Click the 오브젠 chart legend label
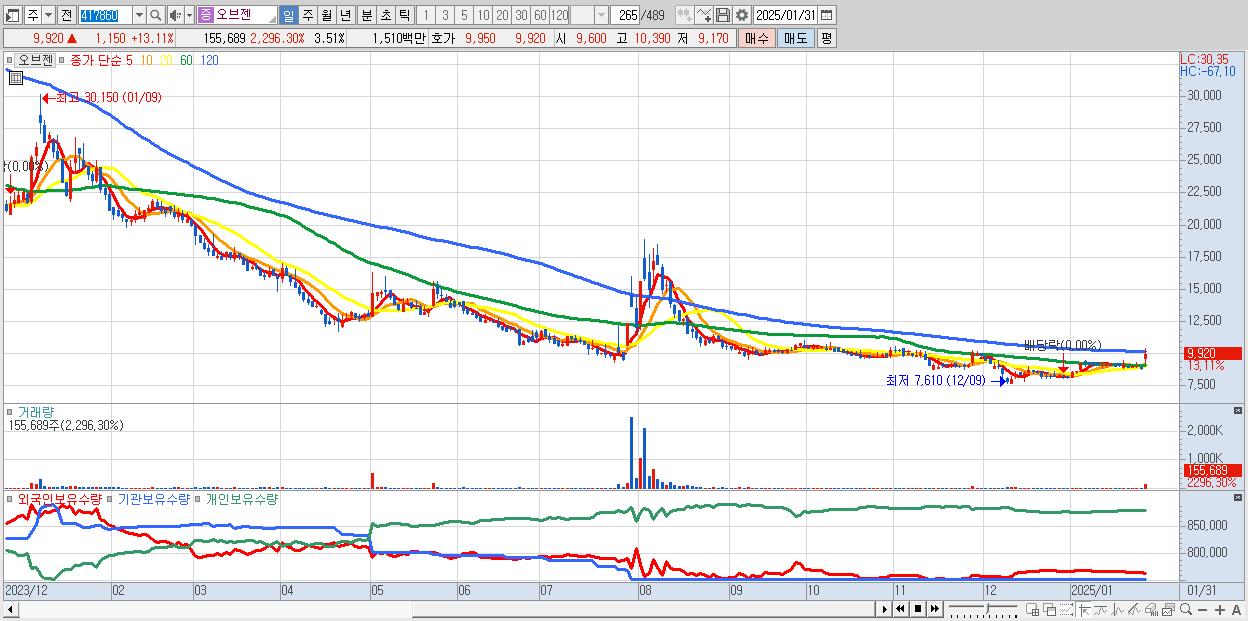Screen dimensions: 1248x621 [35, 60]
